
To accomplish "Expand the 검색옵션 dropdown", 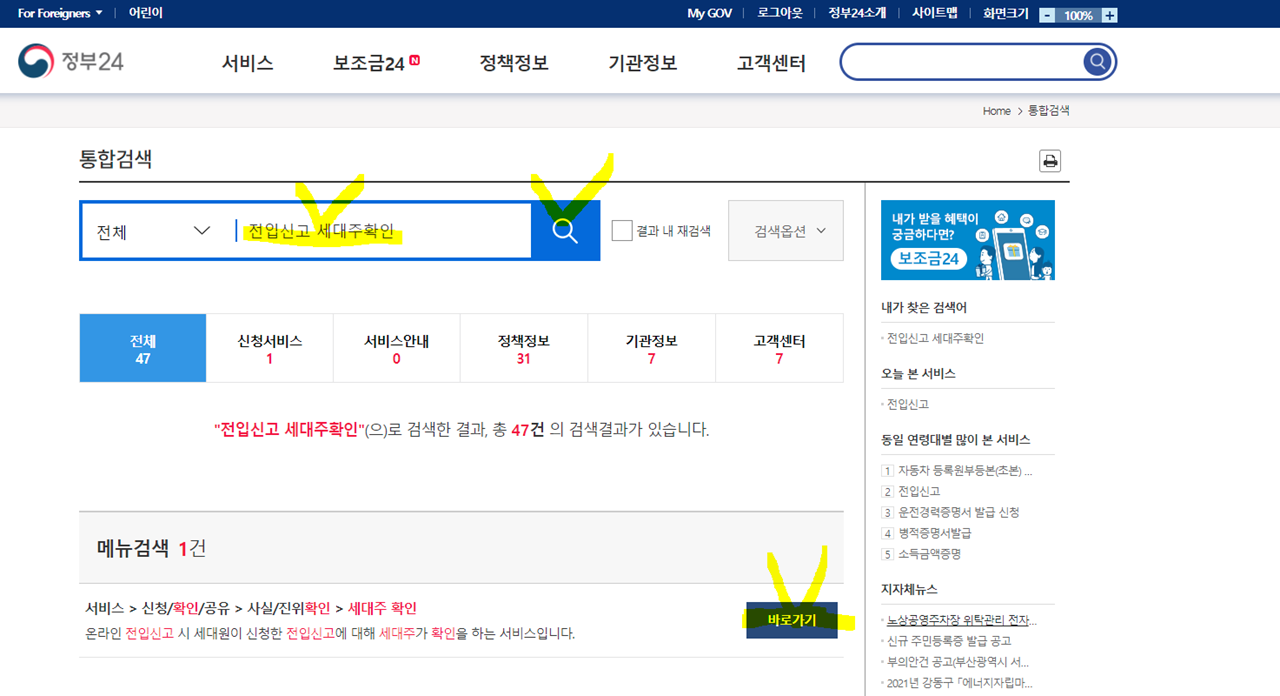I will [789, 231].
